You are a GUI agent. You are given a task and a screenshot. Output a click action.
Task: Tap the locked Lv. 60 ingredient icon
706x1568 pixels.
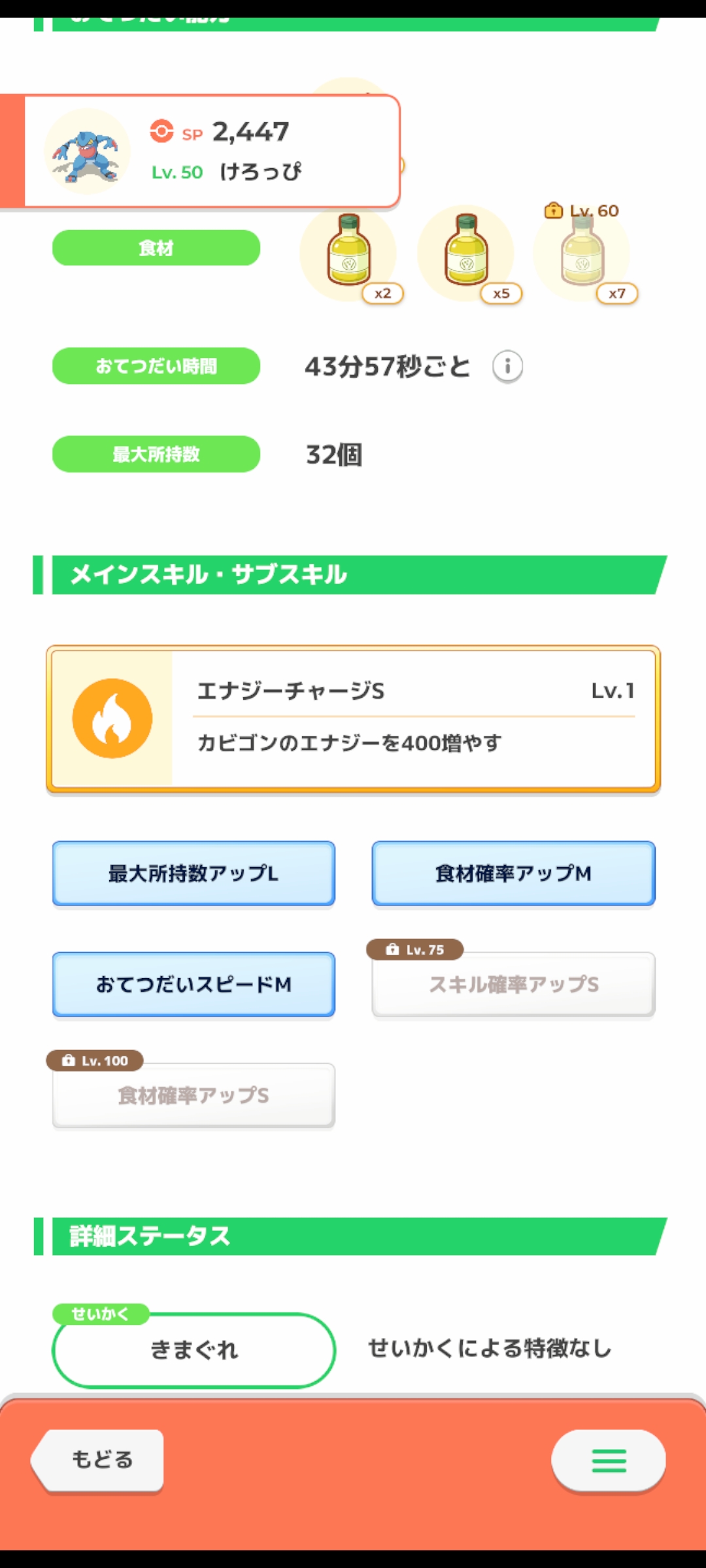[x=582, y=253]
